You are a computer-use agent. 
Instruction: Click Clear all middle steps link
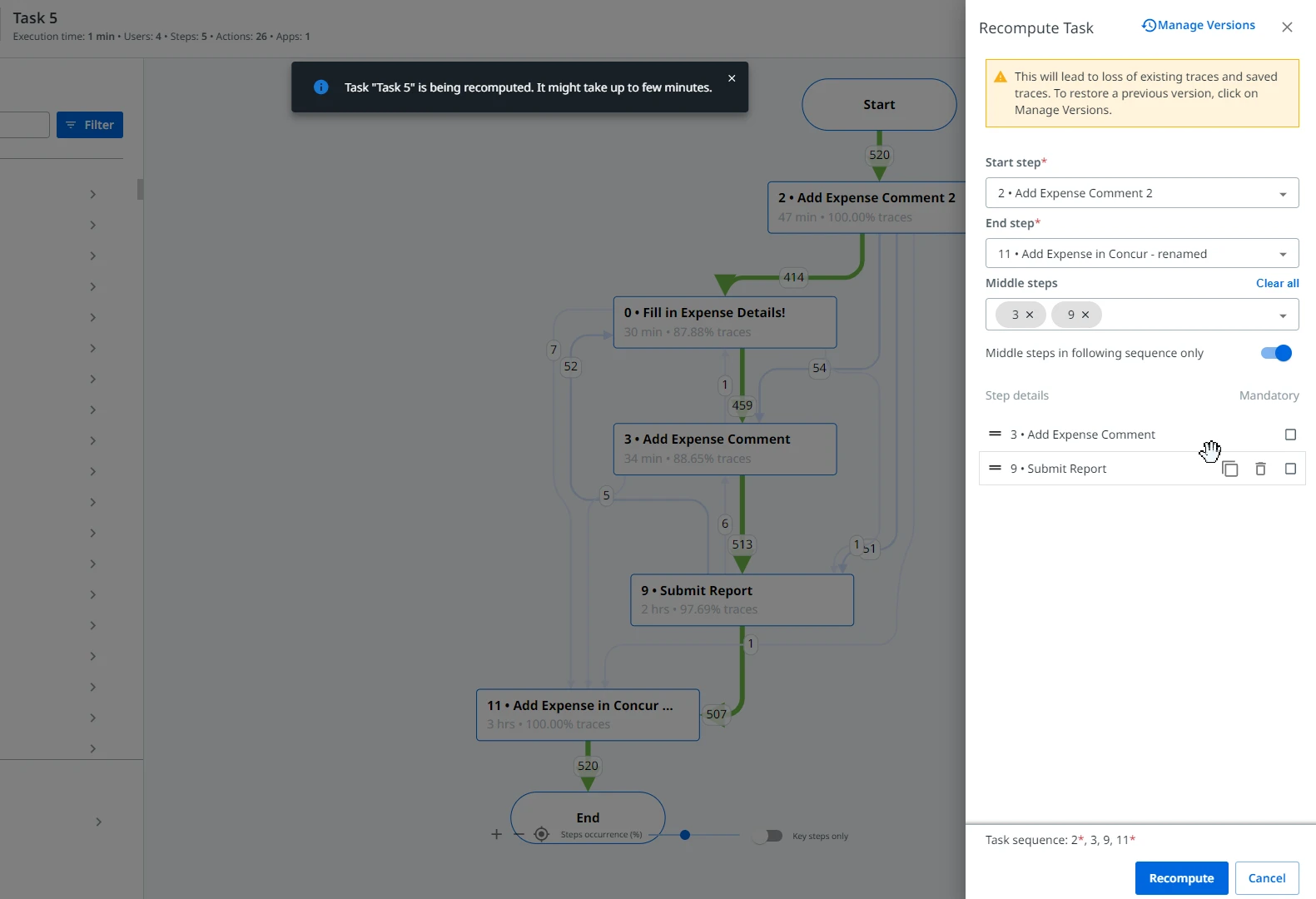click(1277, 283)
